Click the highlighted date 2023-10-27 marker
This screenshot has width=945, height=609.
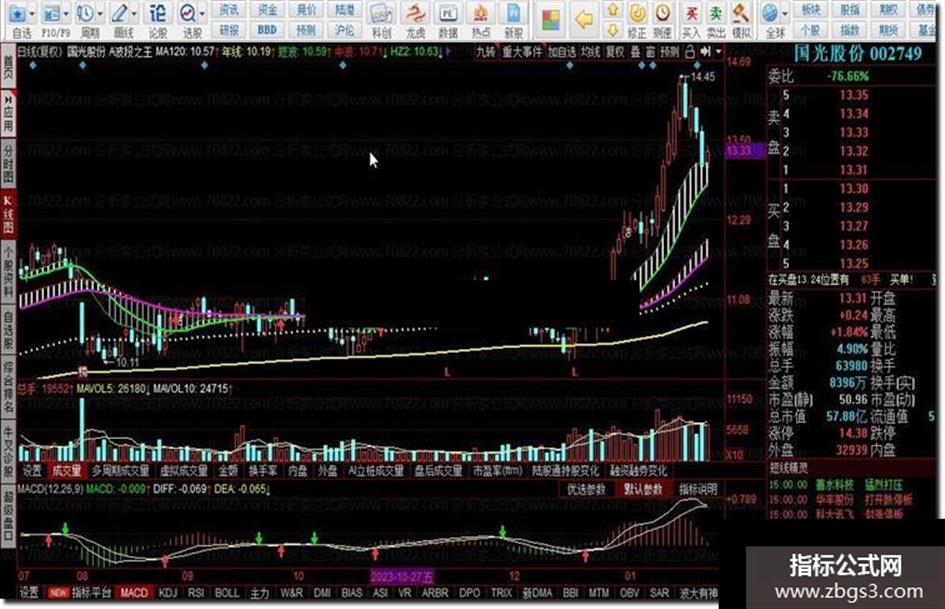402,577
